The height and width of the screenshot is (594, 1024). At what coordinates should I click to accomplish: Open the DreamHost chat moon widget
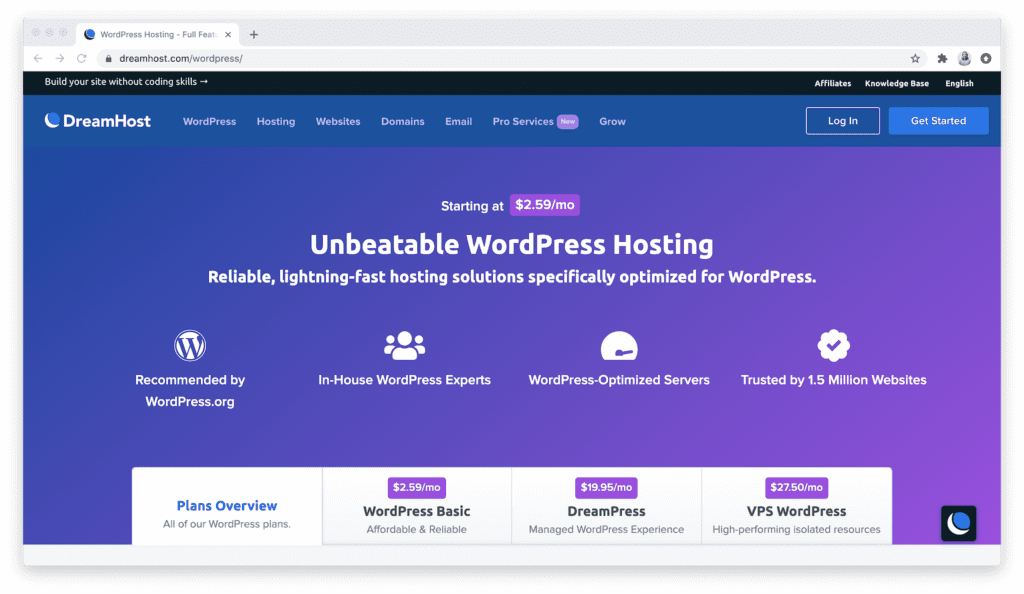tap(958, 524)
